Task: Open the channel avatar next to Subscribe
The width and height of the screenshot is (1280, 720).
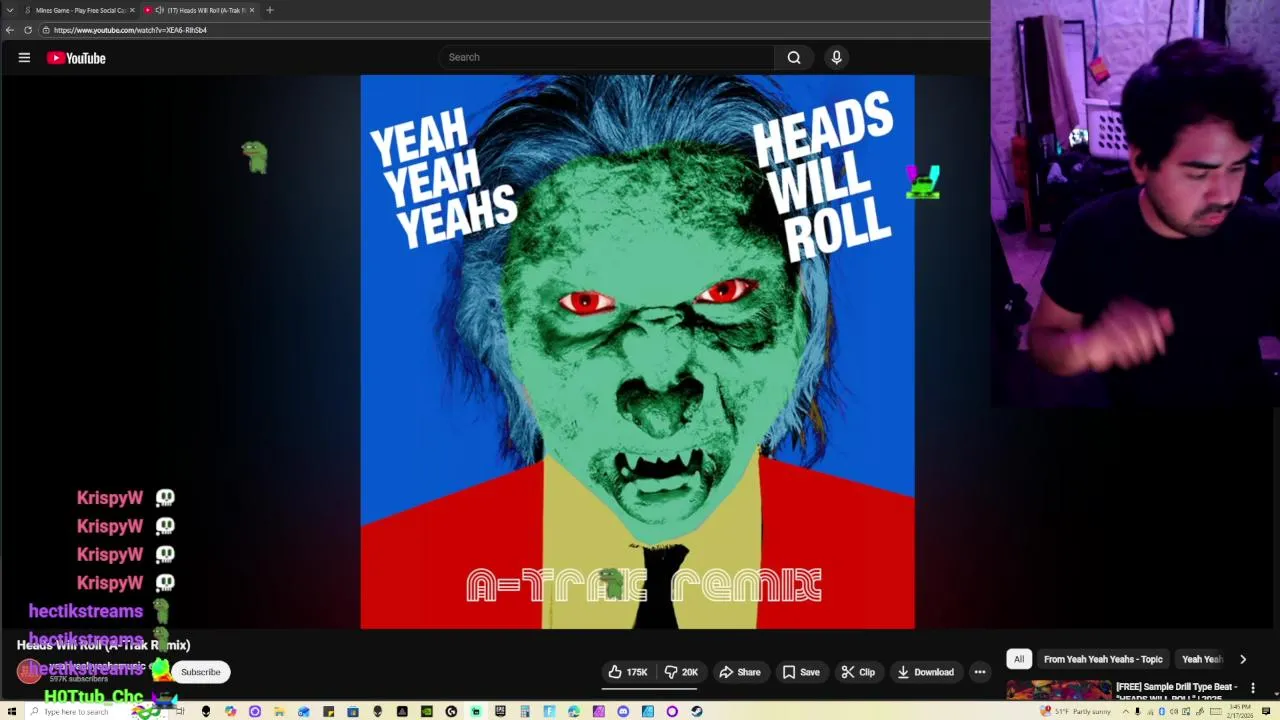Action: 30,672
